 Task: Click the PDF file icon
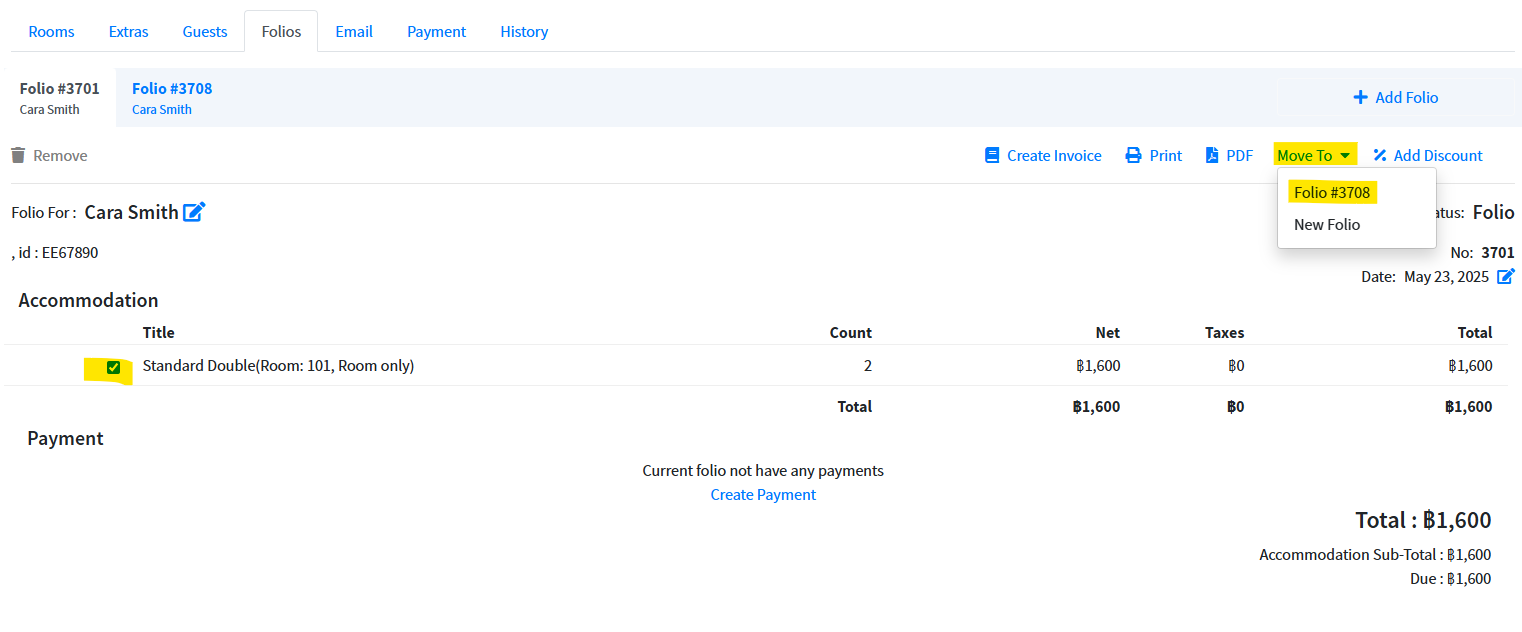pos(1211,156)
